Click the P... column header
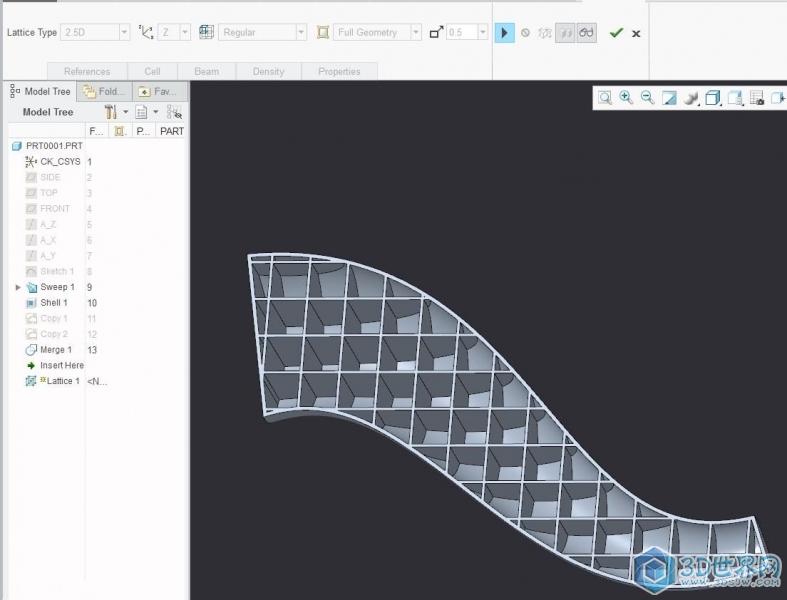 [x=143, y=131]
